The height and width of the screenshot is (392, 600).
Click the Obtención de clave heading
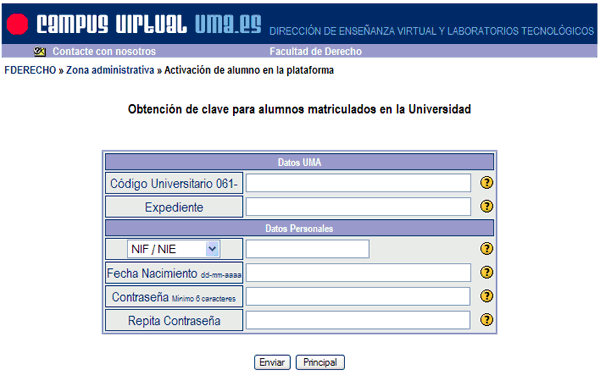[299, 109]
